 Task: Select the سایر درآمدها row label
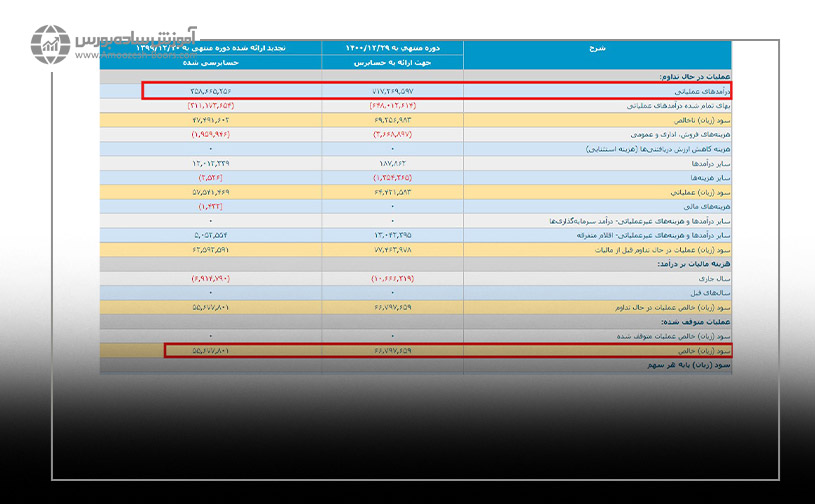[703, 162]
